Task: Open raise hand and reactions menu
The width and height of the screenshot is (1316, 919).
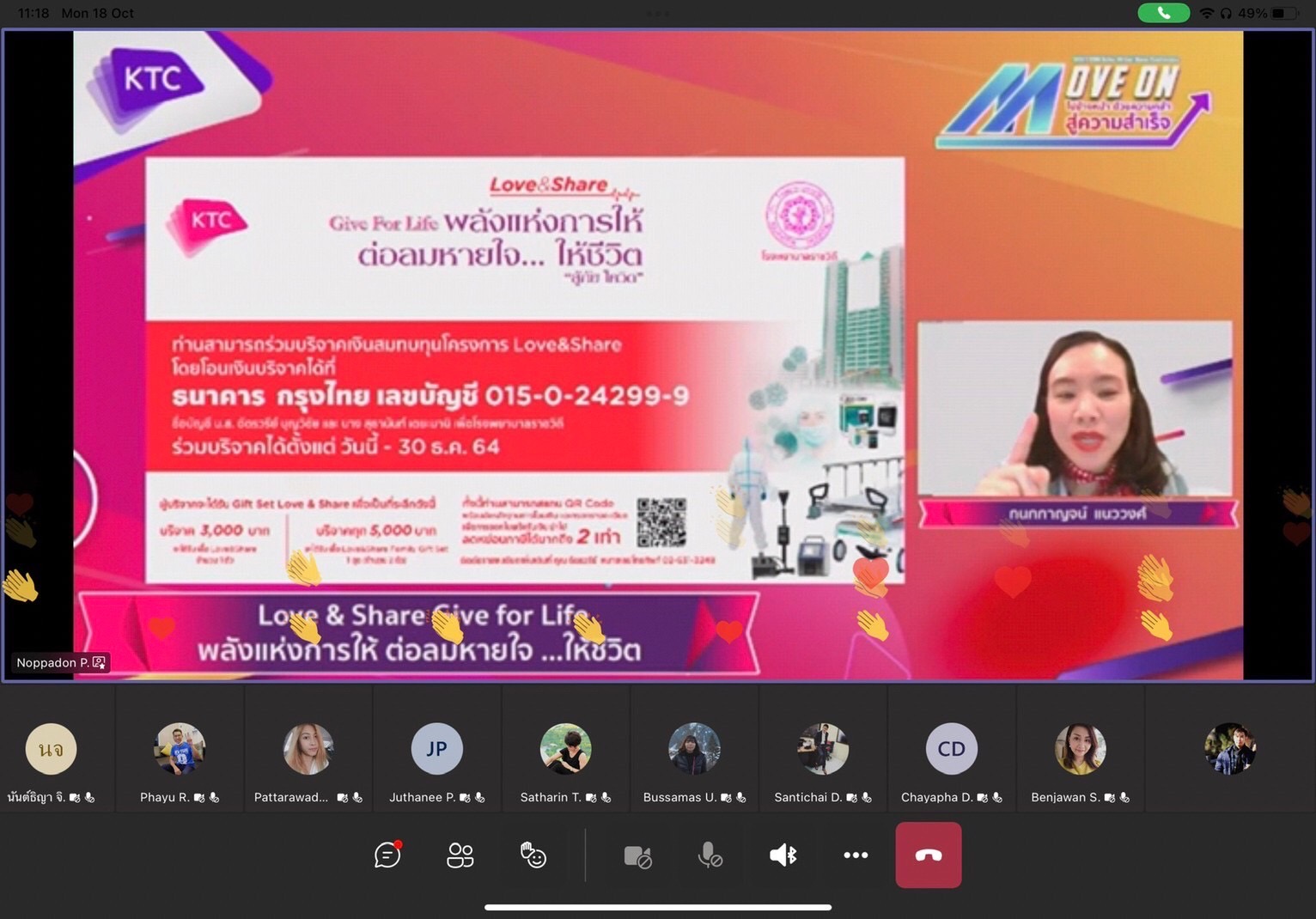Action: click(533, 855)
